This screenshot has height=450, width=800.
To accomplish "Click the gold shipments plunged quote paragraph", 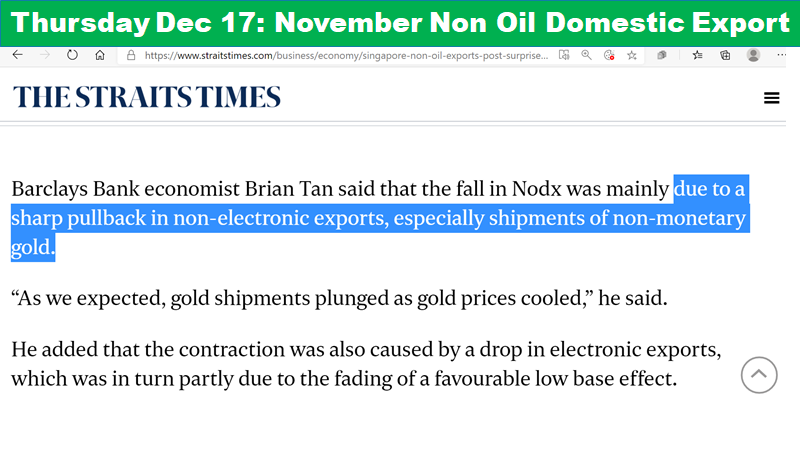I will click(339, 298).
